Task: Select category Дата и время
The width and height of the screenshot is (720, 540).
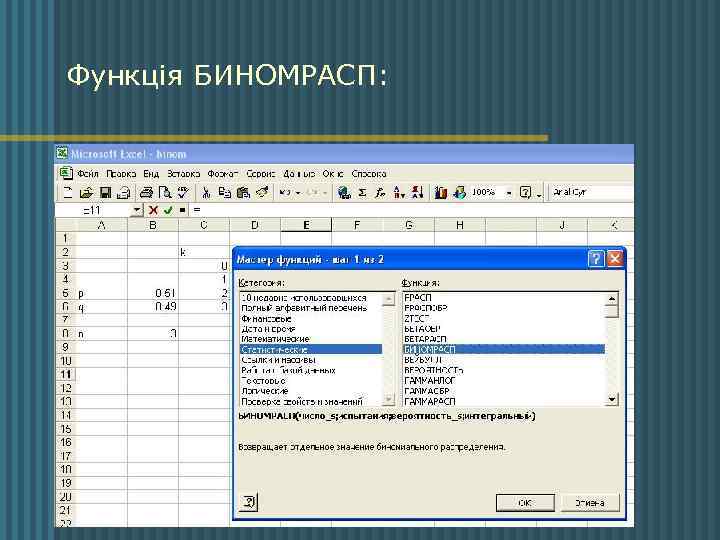Action: [310, 329]
